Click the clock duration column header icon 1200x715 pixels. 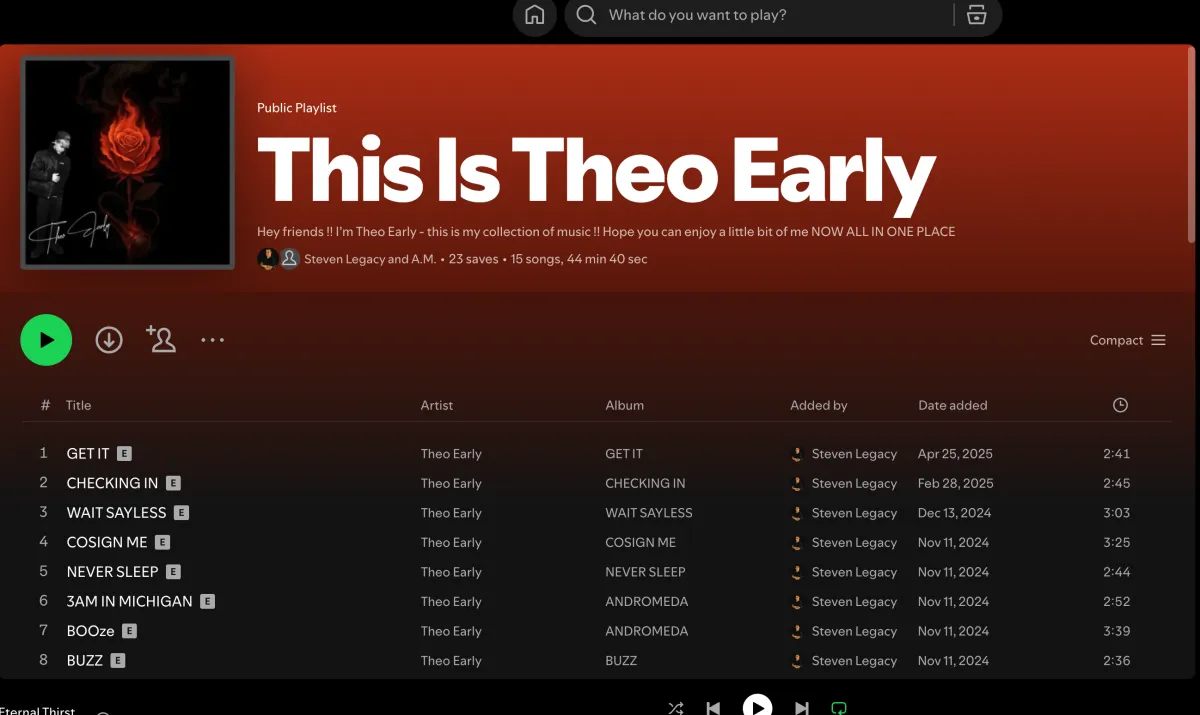click(1120, 405)
